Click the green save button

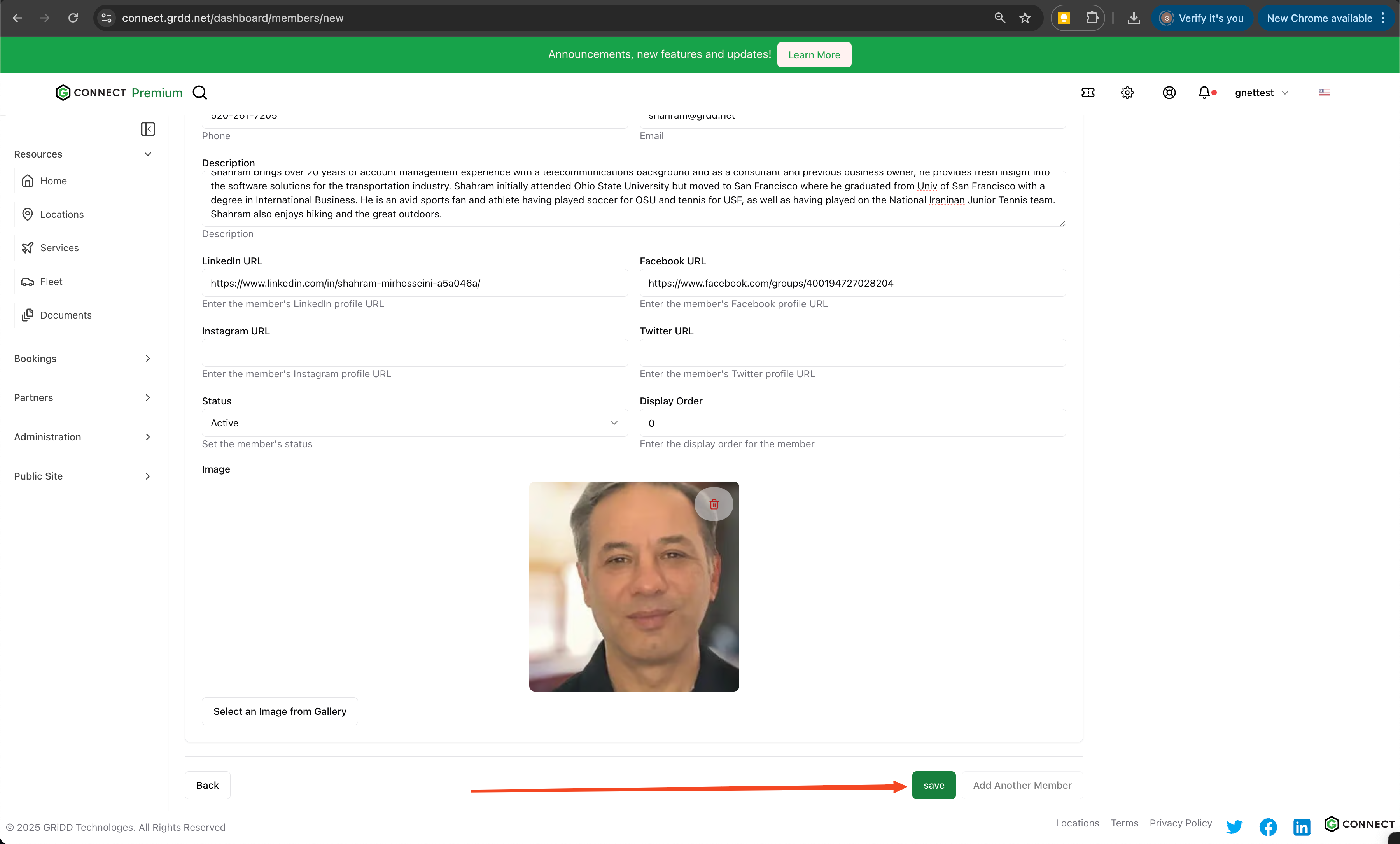(x=933, y=785)
